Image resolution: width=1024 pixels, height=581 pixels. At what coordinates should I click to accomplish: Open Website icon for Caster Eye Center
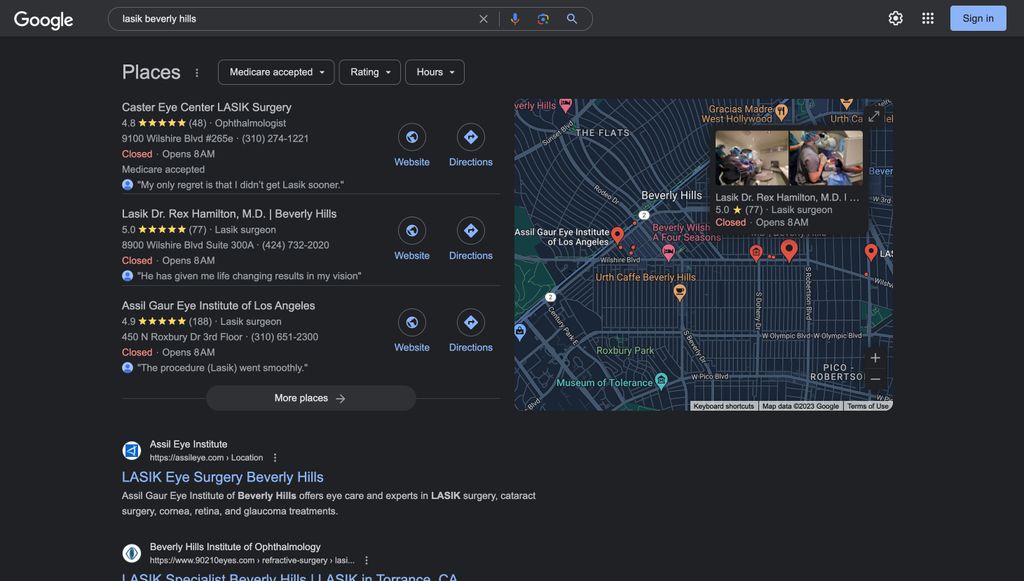coord(412,137)
